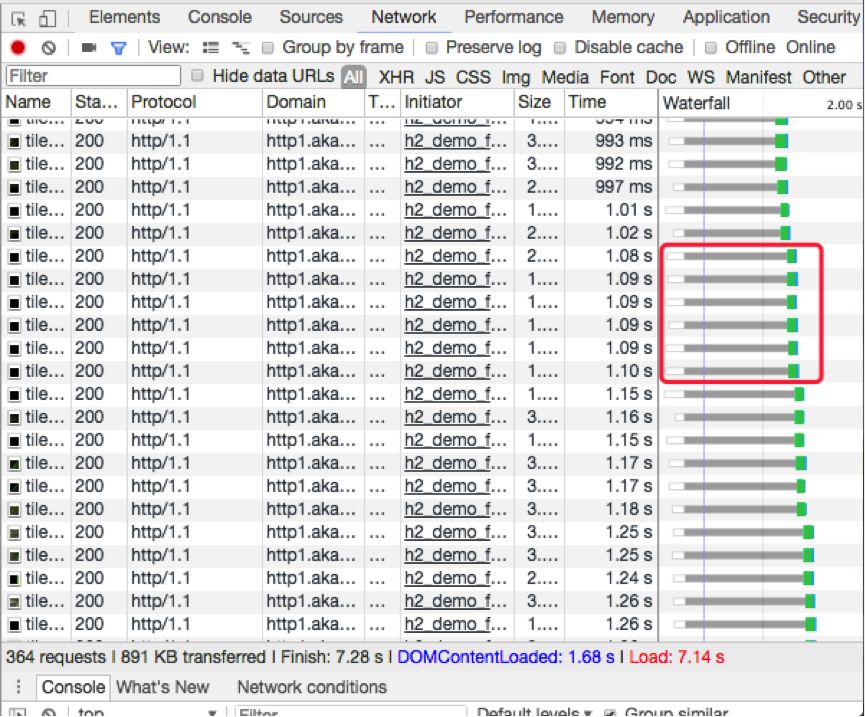Click 'Load: 7.14 s' in status bar
865x717 pixels.
(676, 657)
